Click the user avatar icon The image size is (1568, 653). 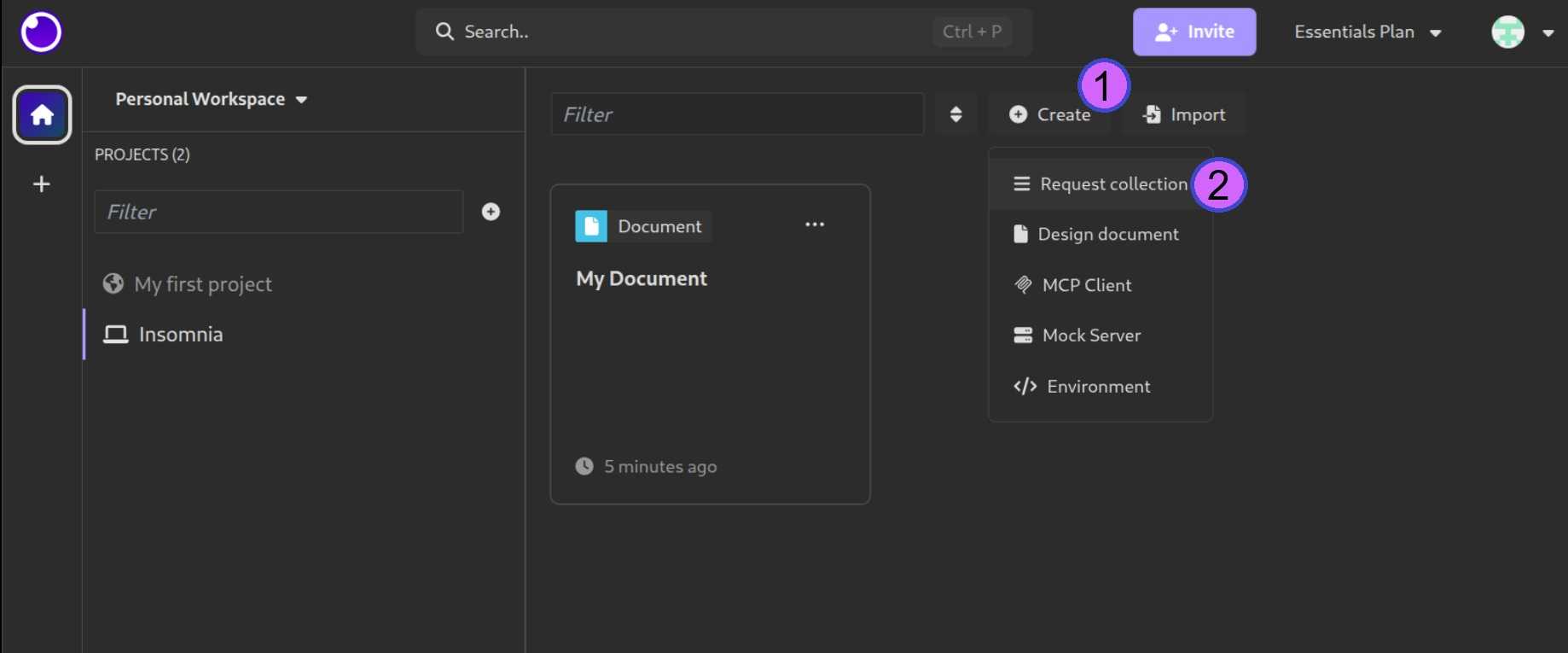click(x=1507, y=32)
